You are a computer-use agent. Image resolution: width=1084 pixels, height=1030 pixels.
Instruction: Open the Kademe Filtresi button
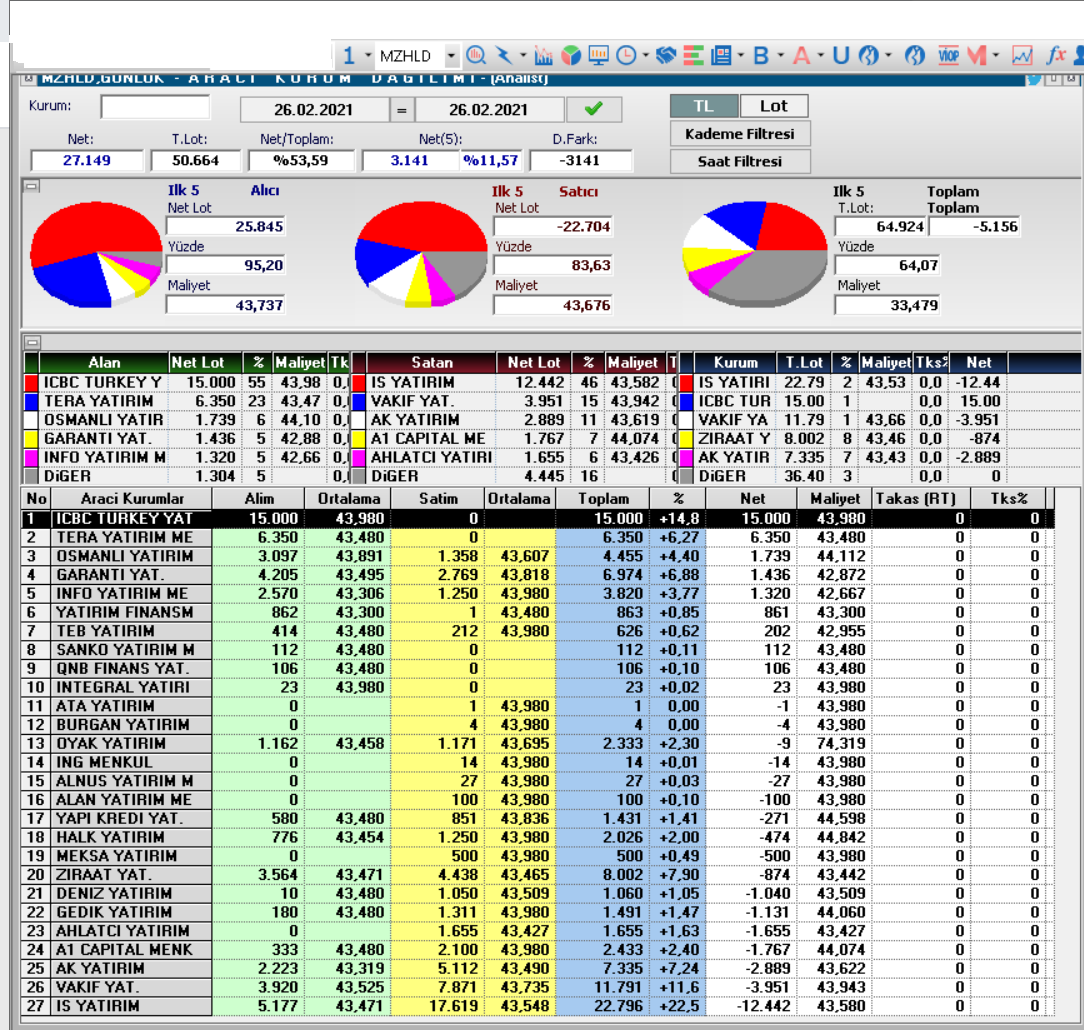[x=740, y=133]
